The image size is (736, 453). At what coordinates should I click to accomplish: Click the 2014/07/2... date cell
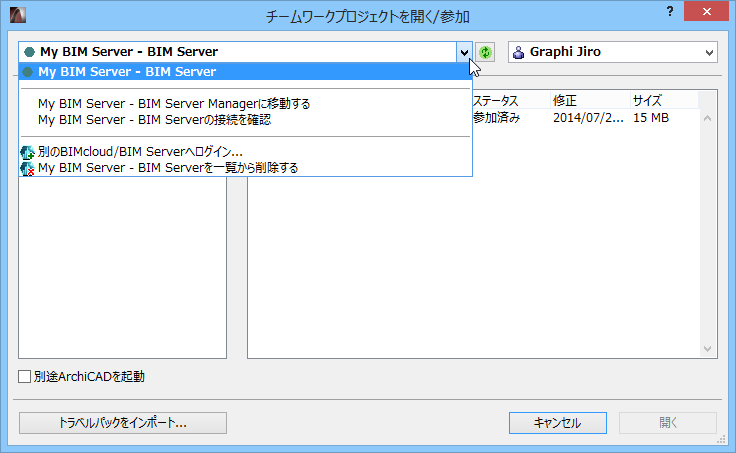click(x=588, y=118)
